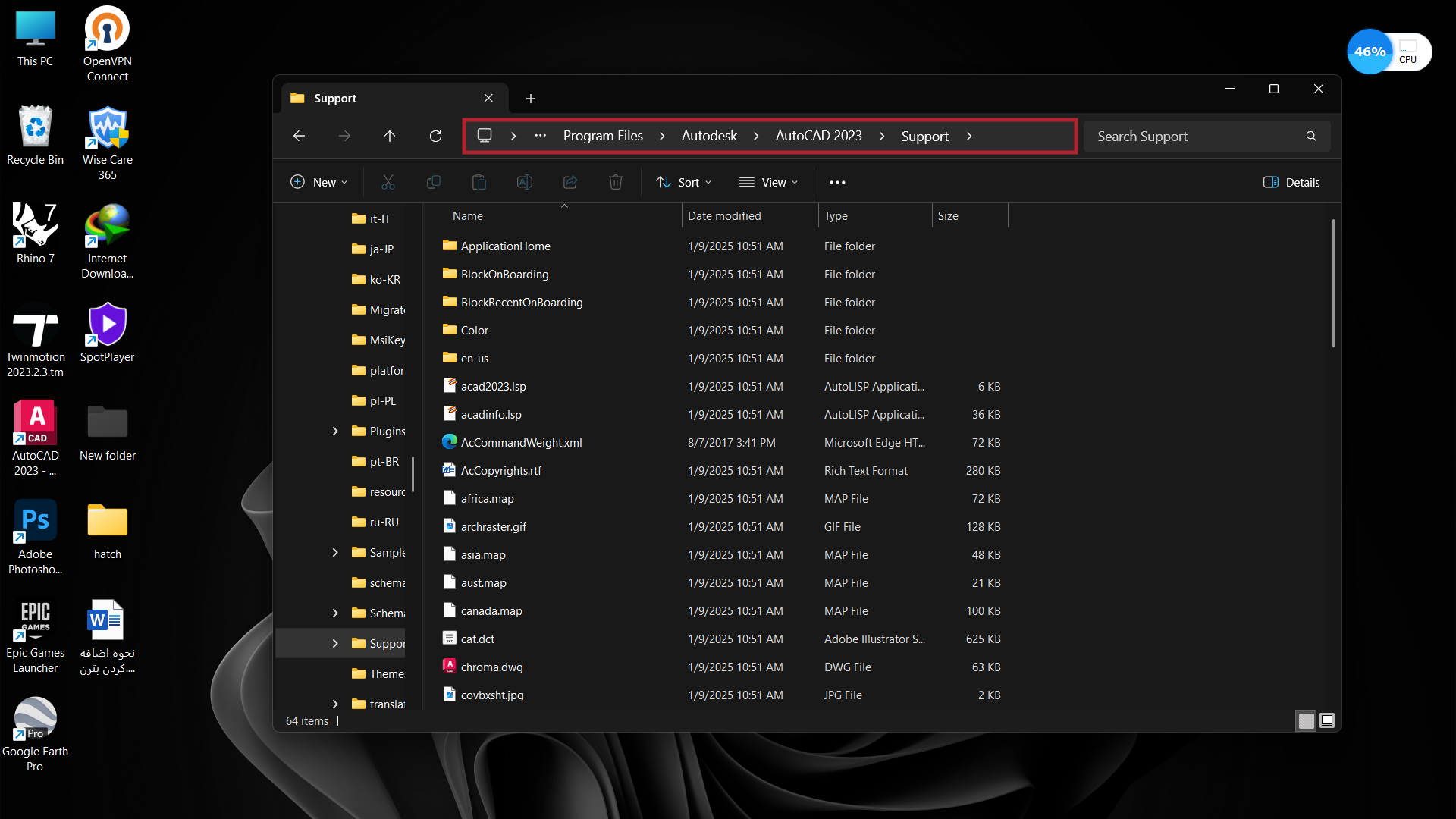Click the Delete trash icon

tap(616, 182)
